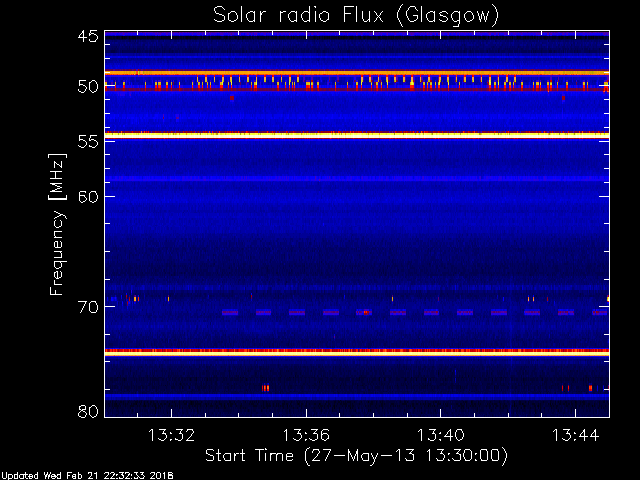Click the Frequency [MHz] axis label
Screen dimensions: 640x480
coord(58,224)
